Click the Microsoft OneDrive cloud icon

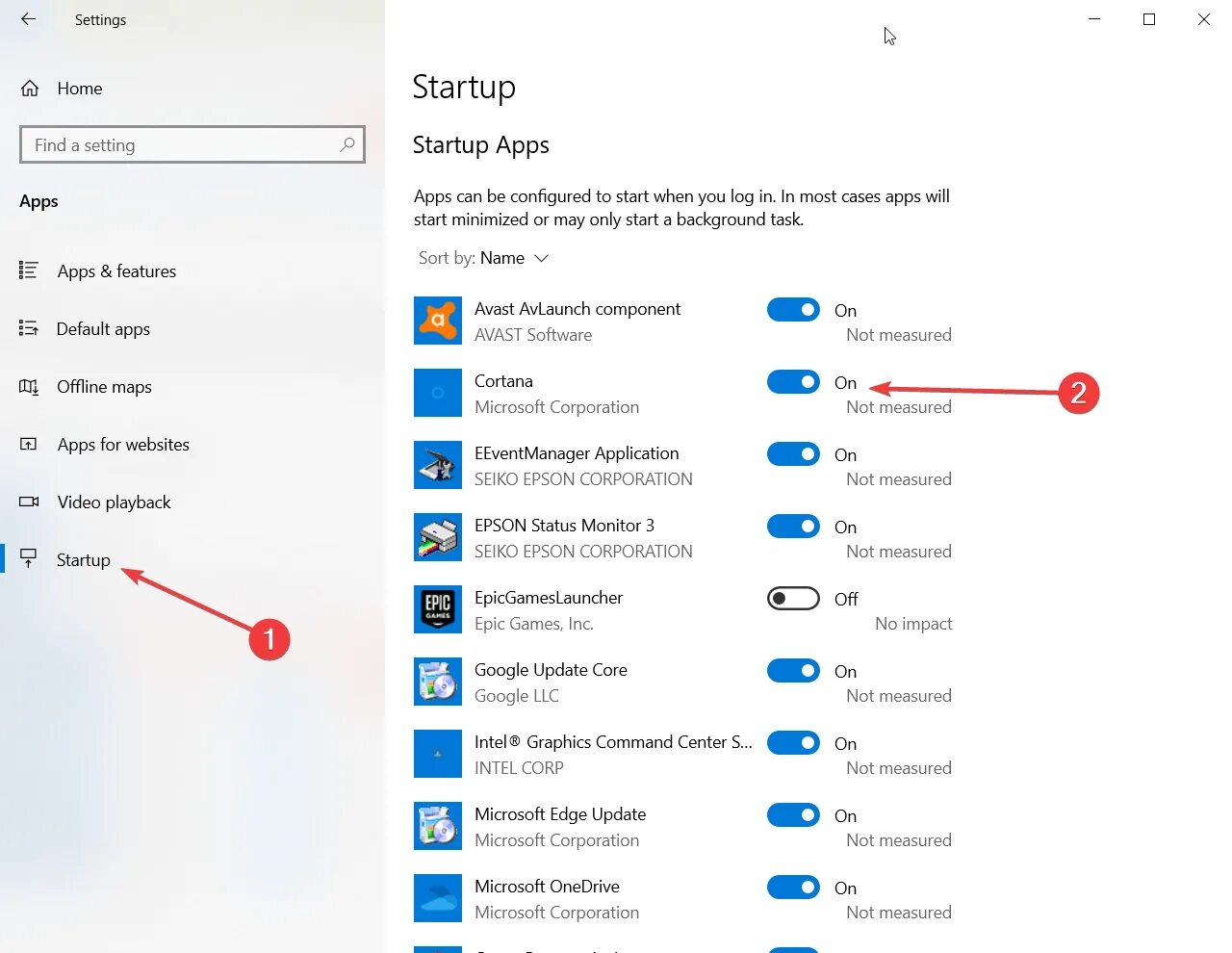438,898
